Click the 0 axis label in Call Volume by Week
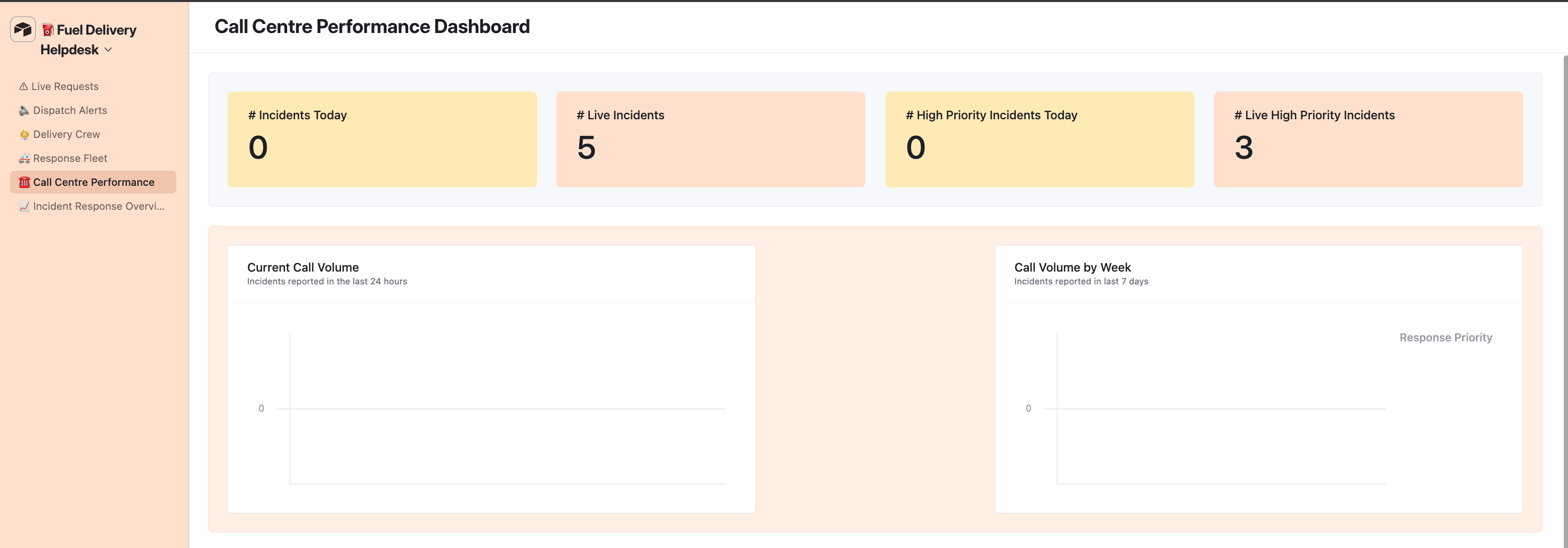Screen dimensions: 1568x548 (x=1028, y=408)
